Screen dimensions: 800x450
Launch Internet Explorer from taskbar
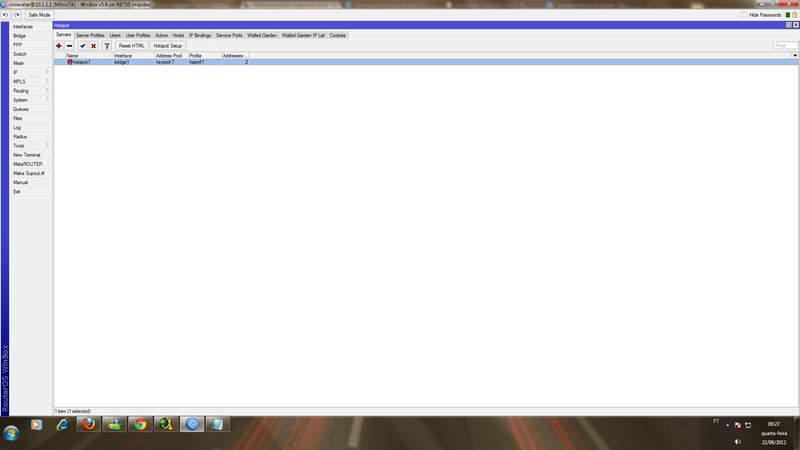[63, 424]
